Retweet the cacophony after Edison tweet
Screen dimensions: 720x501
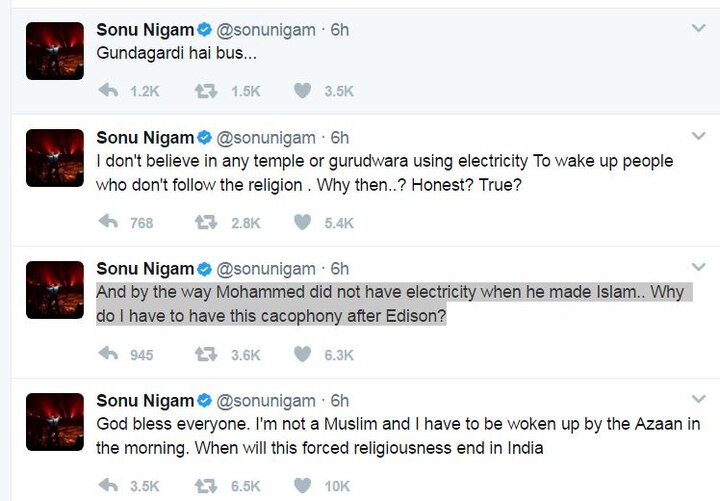click(x=207, y=354)
